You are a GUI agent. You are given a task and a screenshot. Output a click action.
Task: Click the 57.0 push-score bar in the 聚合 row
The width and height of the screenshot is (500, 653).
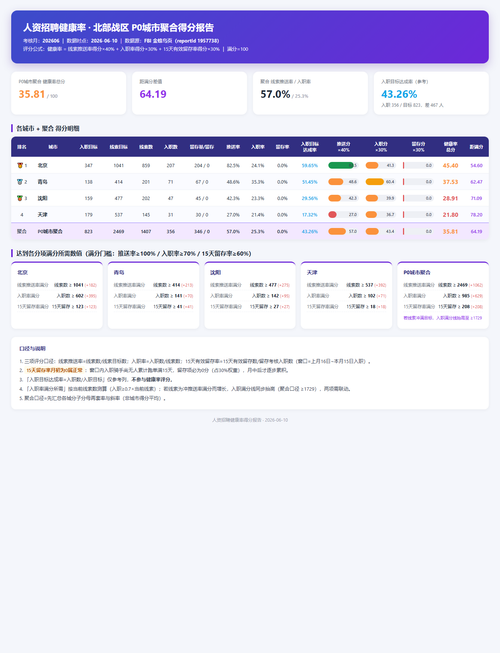[337, 231]
